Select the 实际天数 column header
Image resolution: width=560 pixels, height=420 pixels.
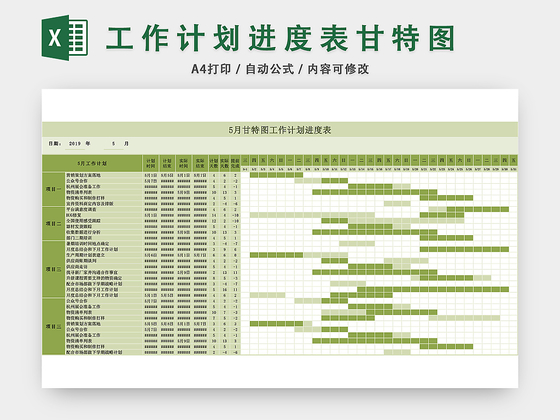(224, 163)
